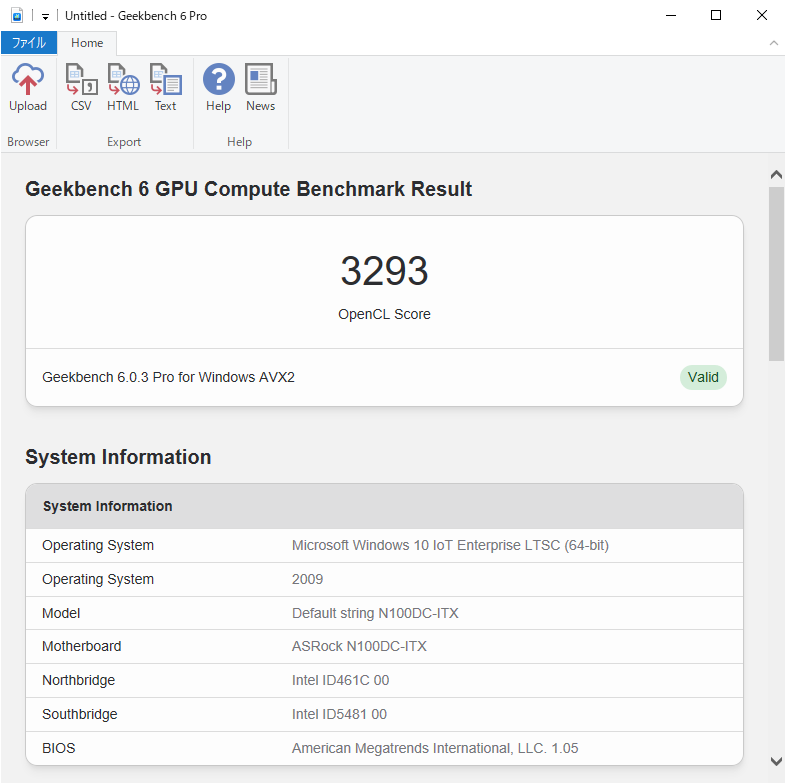This screenshot has width=786, height=784.
Task: Click the Model row label
Action: coord(61,613)
